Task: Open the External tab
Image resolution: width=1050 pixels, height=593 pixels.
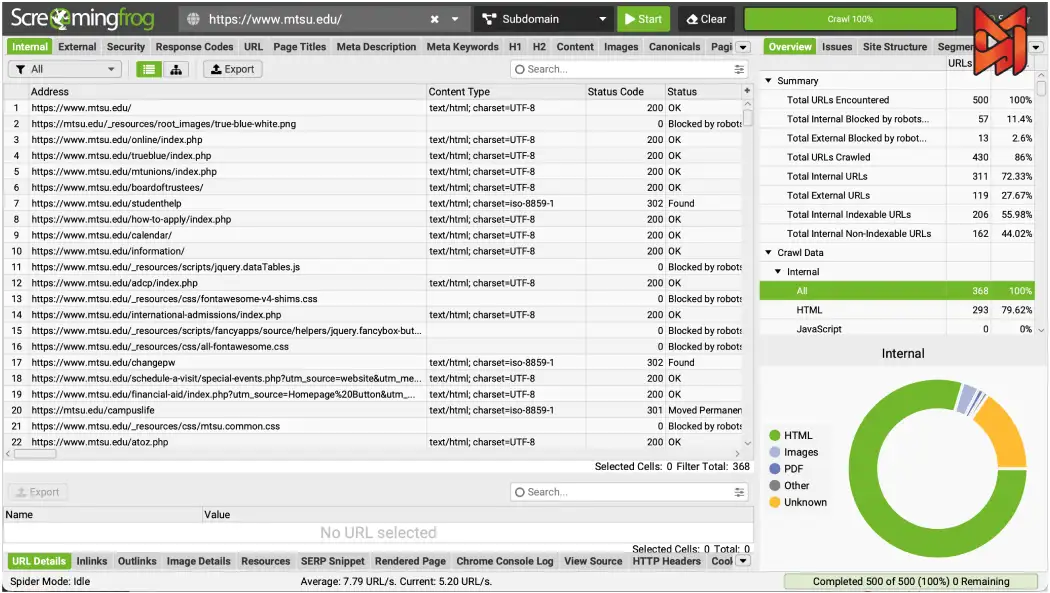Action: (77, 47)
